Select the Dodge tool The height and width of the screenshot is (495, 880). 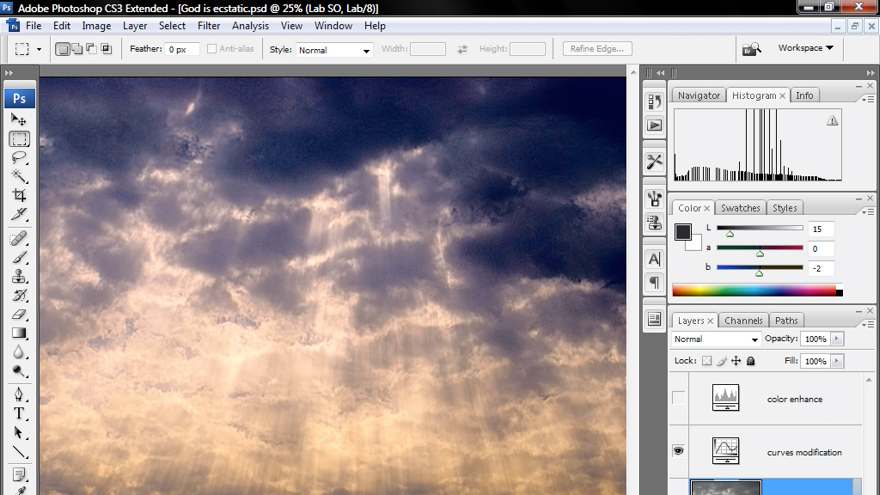[x=19, y=371]
